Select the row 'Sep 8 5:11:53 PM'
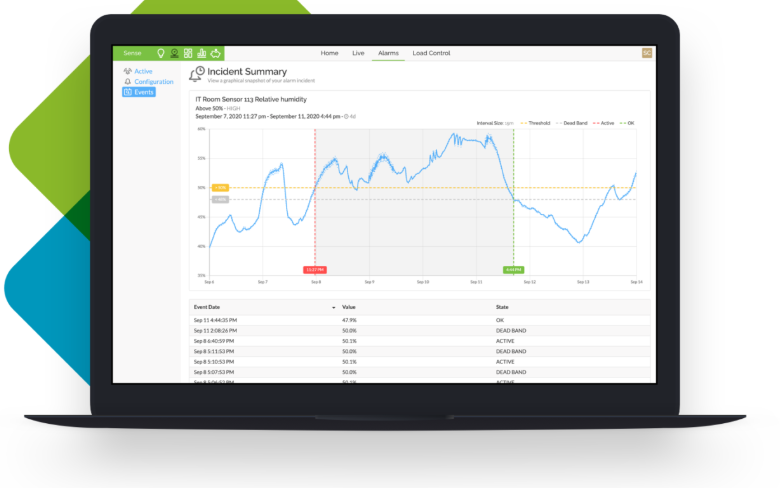 [x=419, y=352]
